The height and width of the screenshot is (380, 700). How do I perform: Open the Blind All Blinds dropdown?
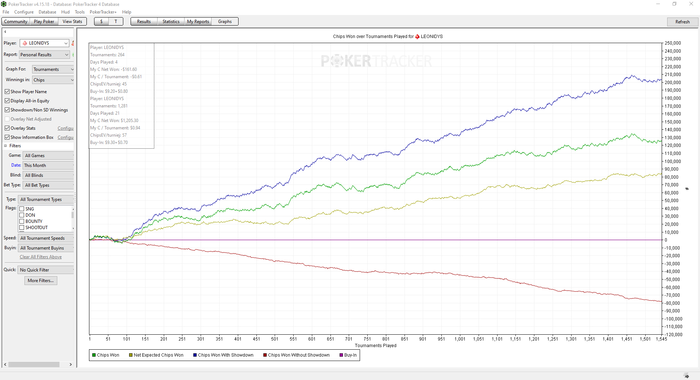[x=48, y=175]
